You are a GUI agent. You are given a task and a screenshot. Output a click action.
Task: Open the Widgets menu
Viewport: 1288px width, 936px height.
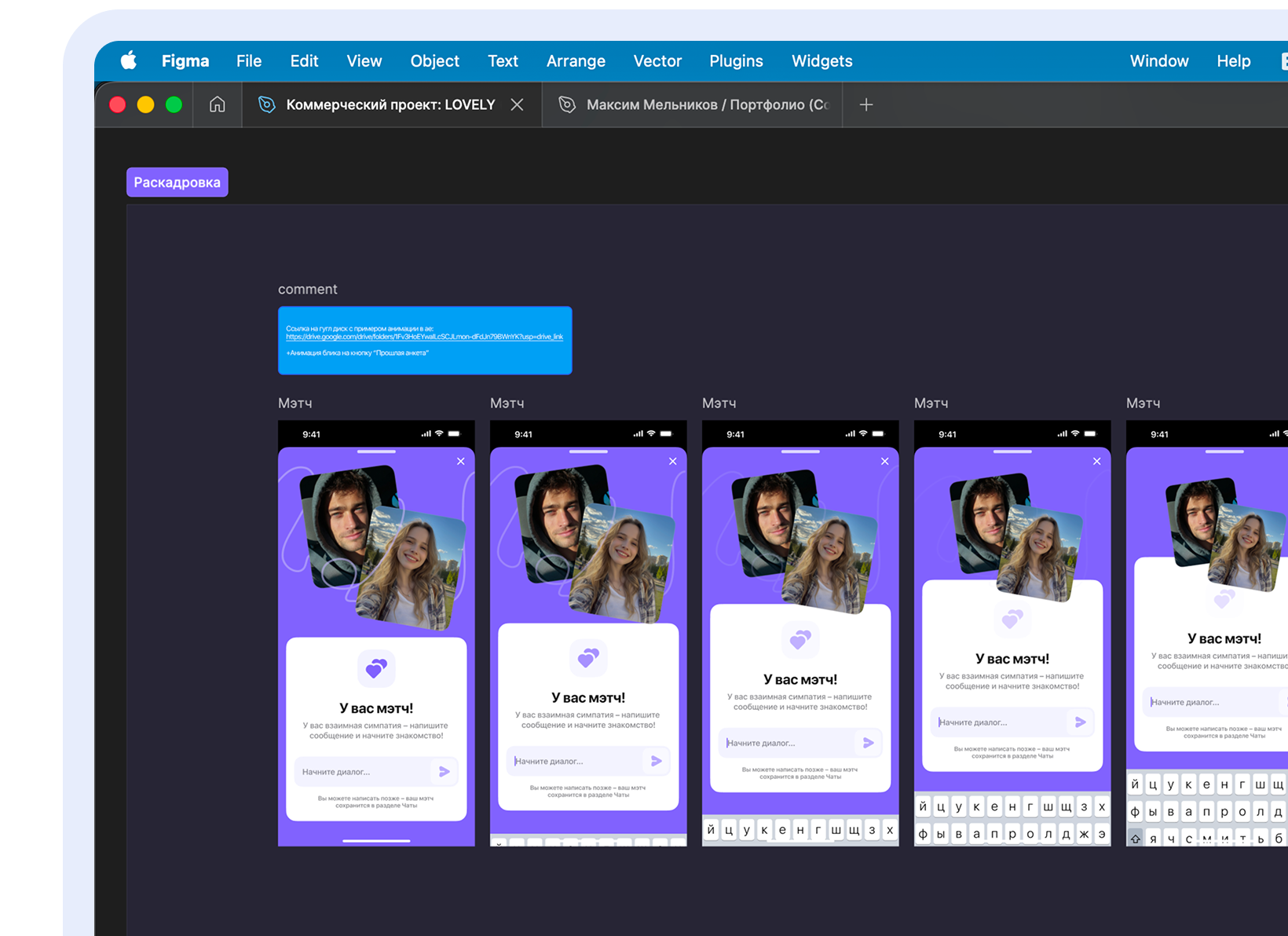(821, 61)
